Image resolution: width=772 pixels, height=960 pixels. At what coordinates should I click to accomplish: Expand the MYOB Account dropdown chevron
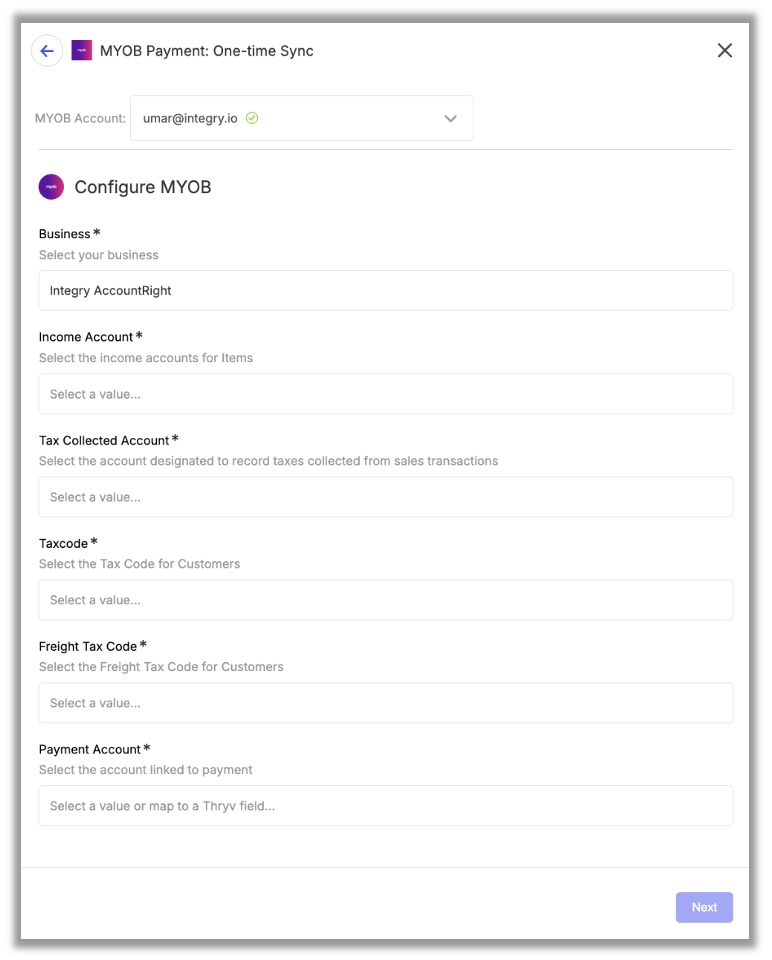(451, 119)
